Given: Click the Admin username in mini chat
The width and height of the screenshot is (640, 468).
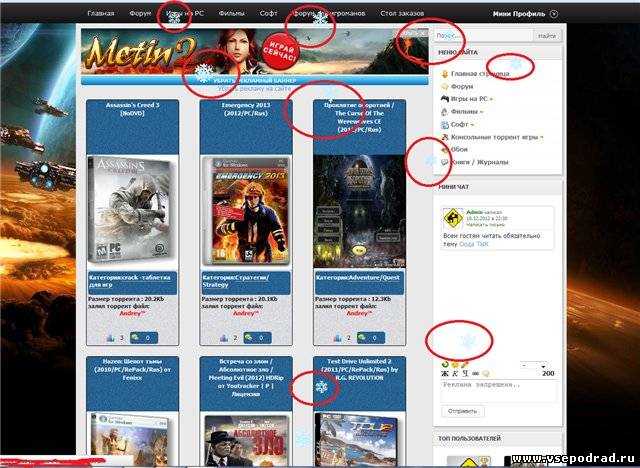Looking at the screenshot, I should pyautogui.click(x=474, y=212).
